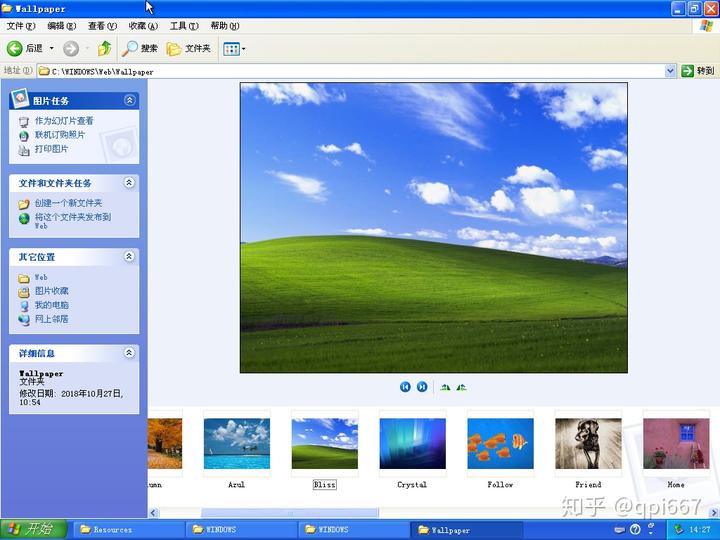Image resolution: width=720 pixels, height=540 pixels.
Task: Show next image in filmstrip
Action: (422, 387)
